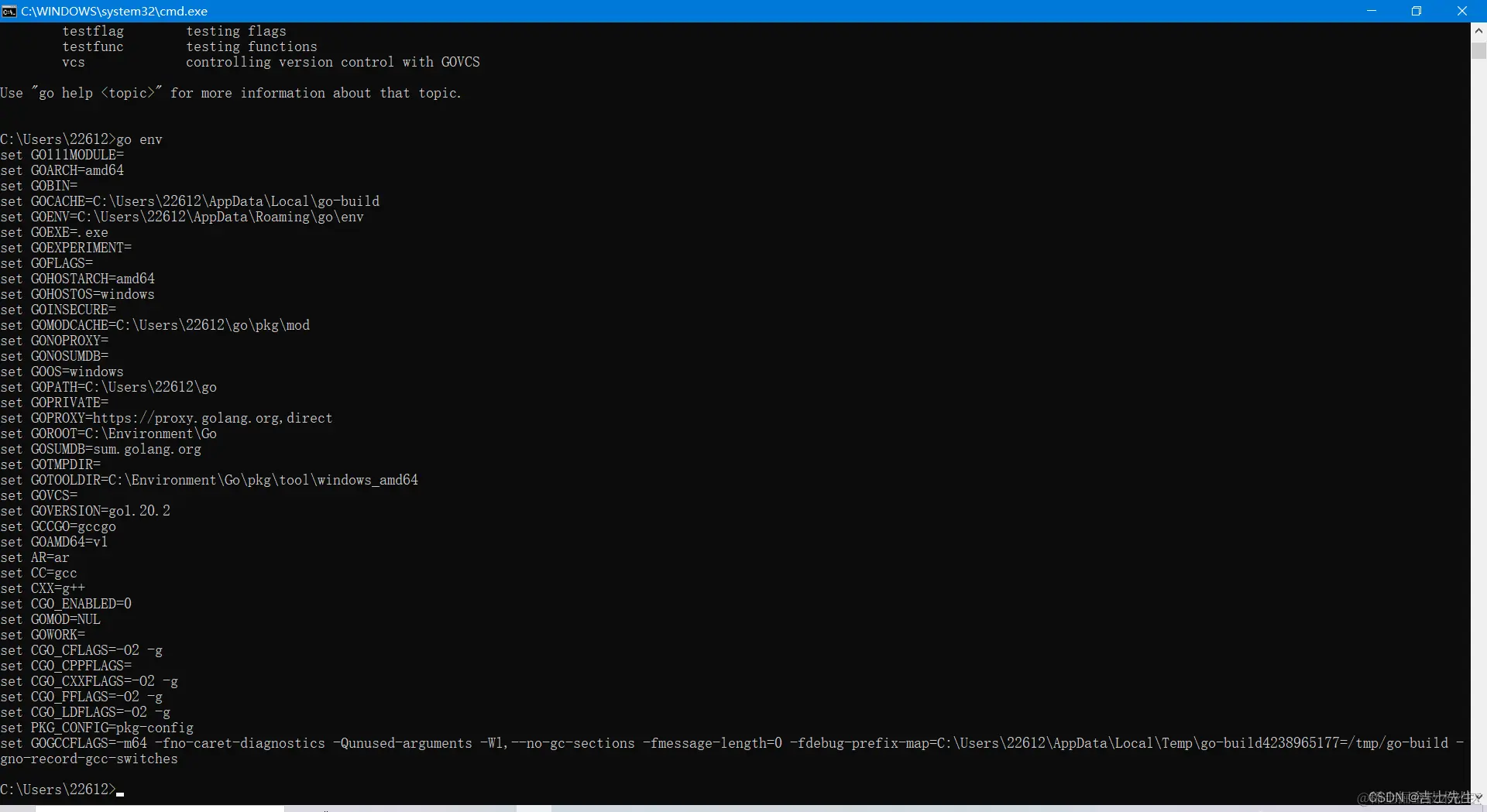Open the cmd.exe system menu icon
Viewport: 1487px width, 812px height.
(9, 11)
